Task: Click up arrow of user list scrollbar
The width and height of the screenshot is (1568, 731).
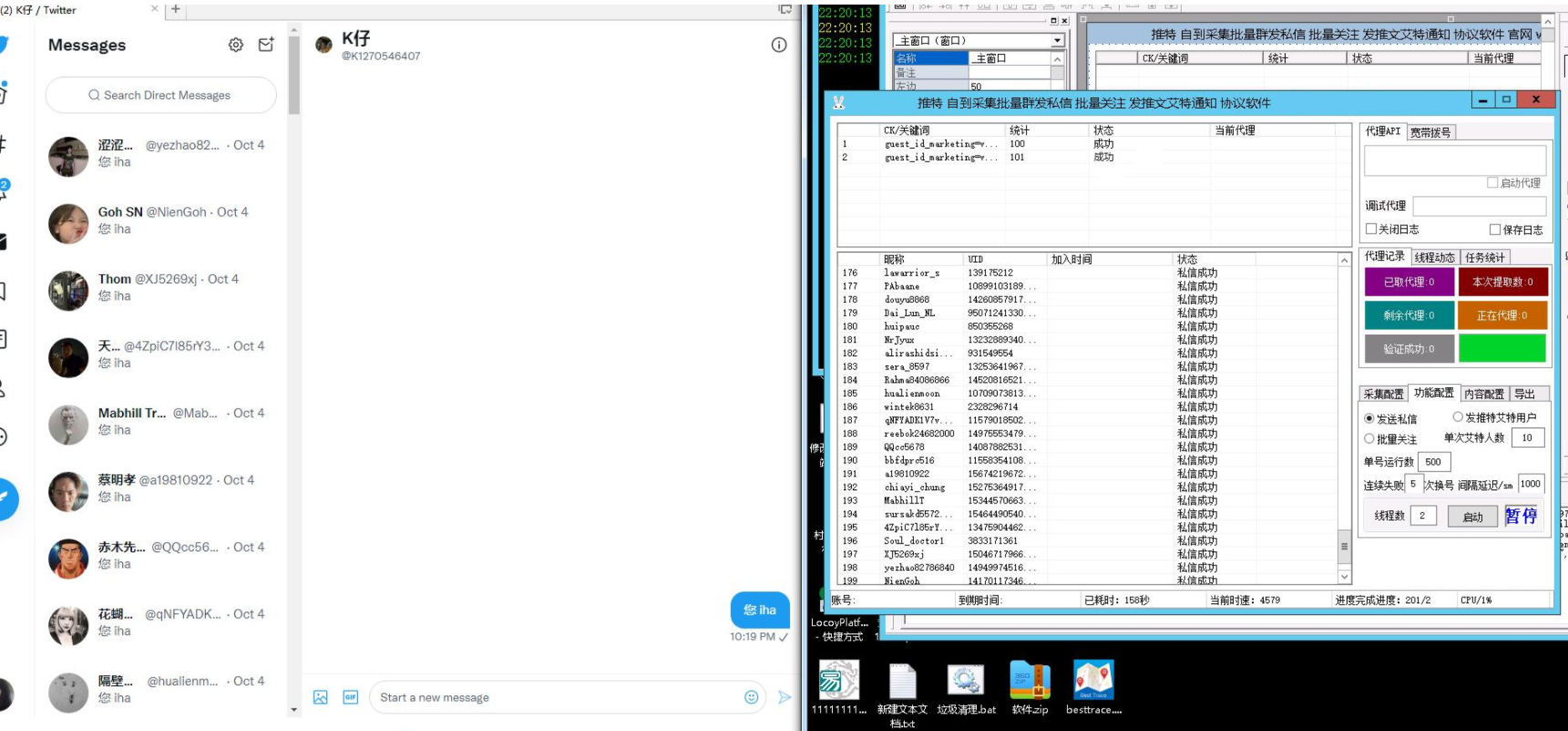Action: pyautogui.click(x=1344, y=261)
